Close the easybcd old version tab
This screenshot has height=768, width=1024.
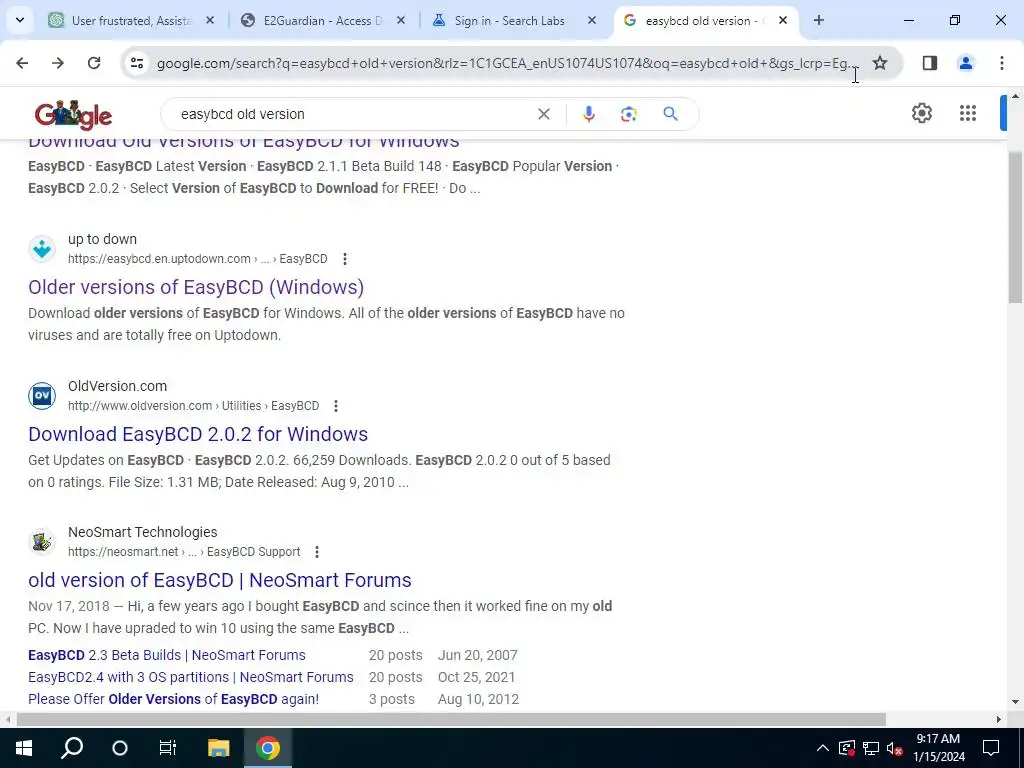pos(782,20)
